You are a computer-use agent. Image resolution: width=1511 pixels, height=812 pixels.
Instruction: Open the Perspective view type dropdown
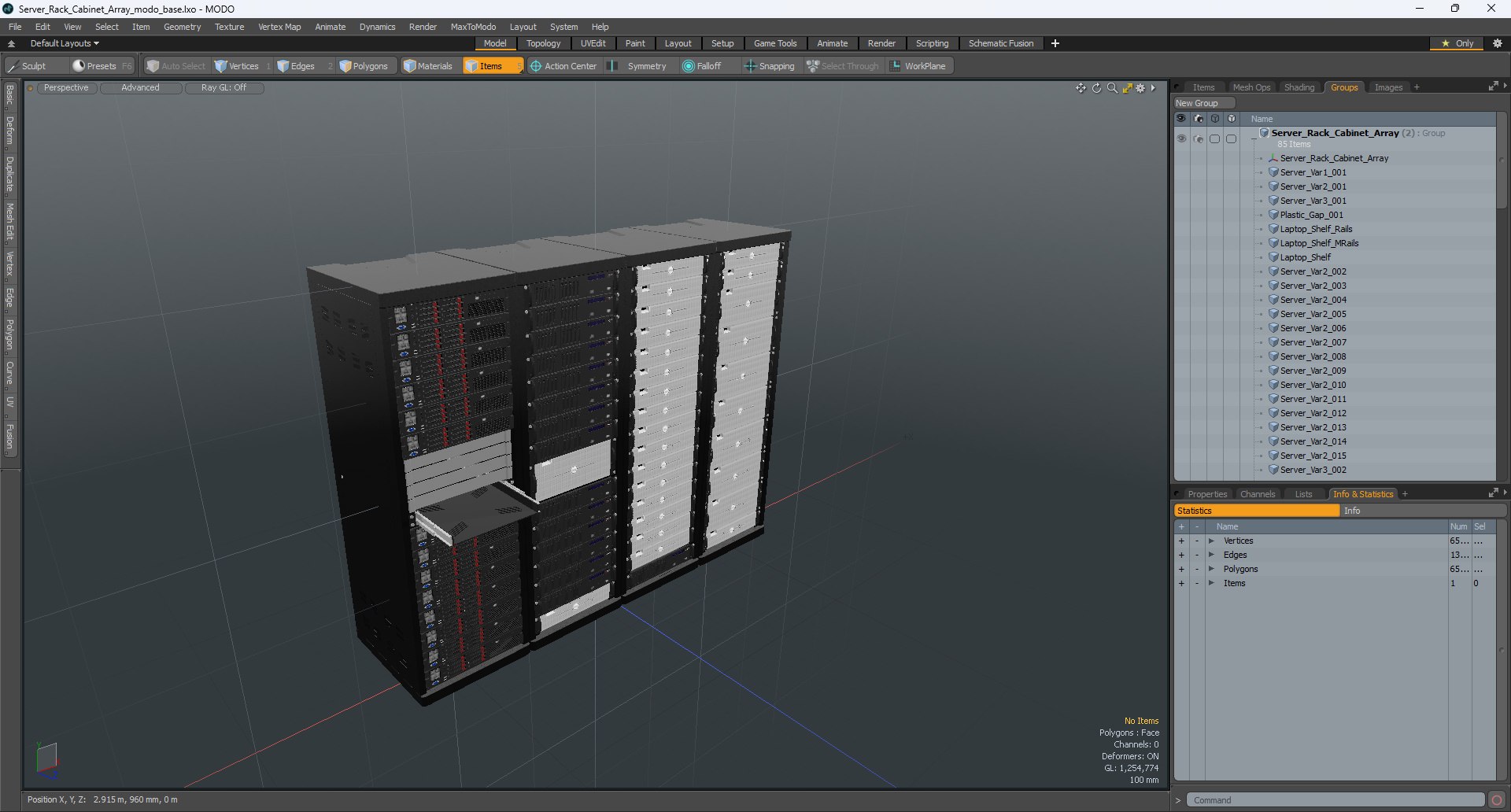pyautogui.click(x=66, y=88)
